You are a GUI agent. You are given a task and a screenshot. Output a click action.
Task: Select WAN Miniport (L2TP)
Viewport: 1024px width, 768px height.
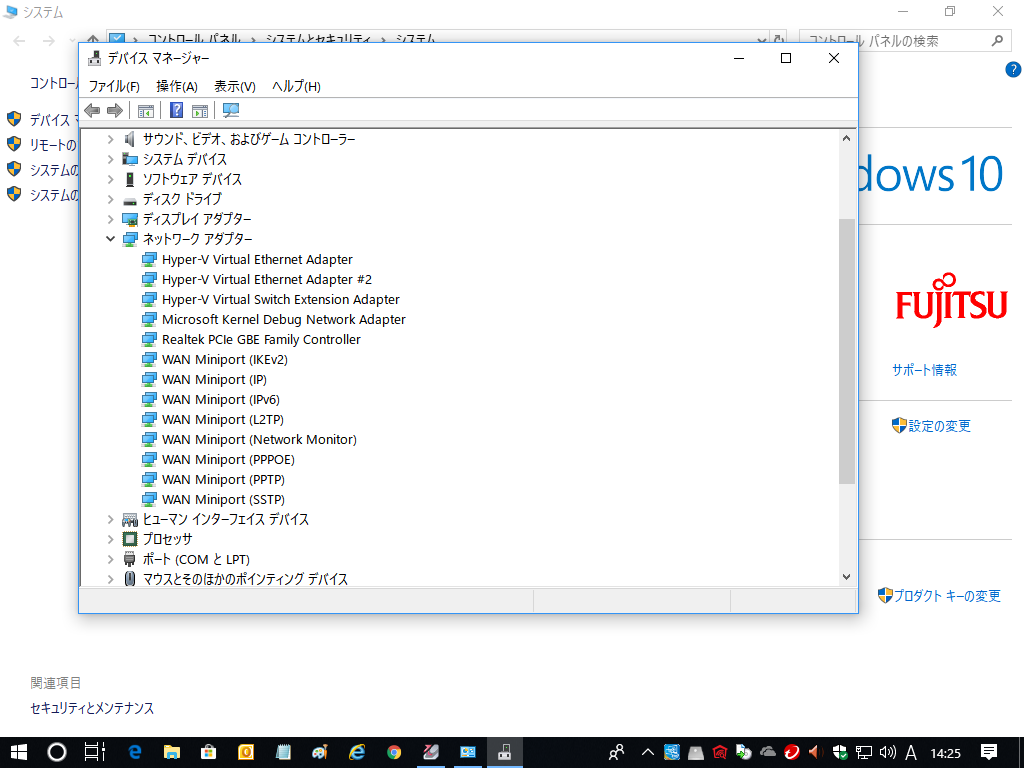[223, 420]
